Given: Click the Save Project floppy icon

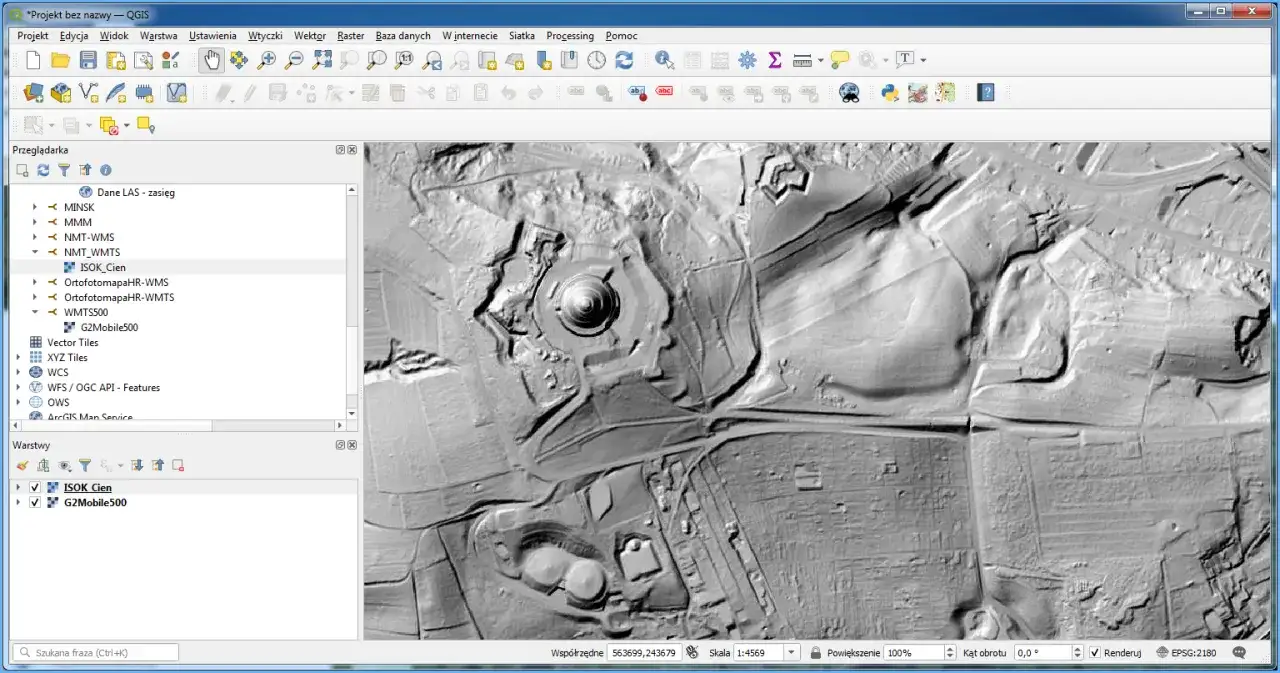Looking at the screenshot, I should [x=88, y=60].
